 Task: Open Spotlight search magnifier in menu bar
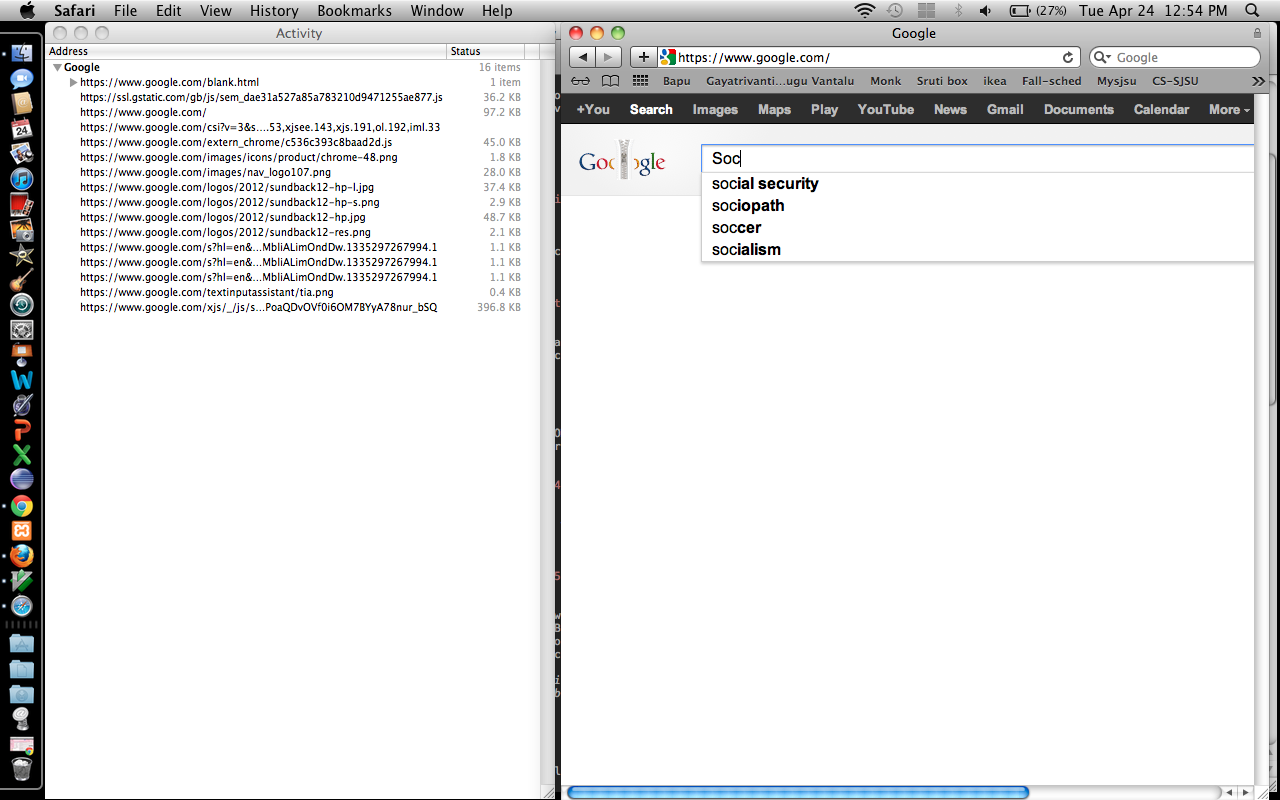1252,10
